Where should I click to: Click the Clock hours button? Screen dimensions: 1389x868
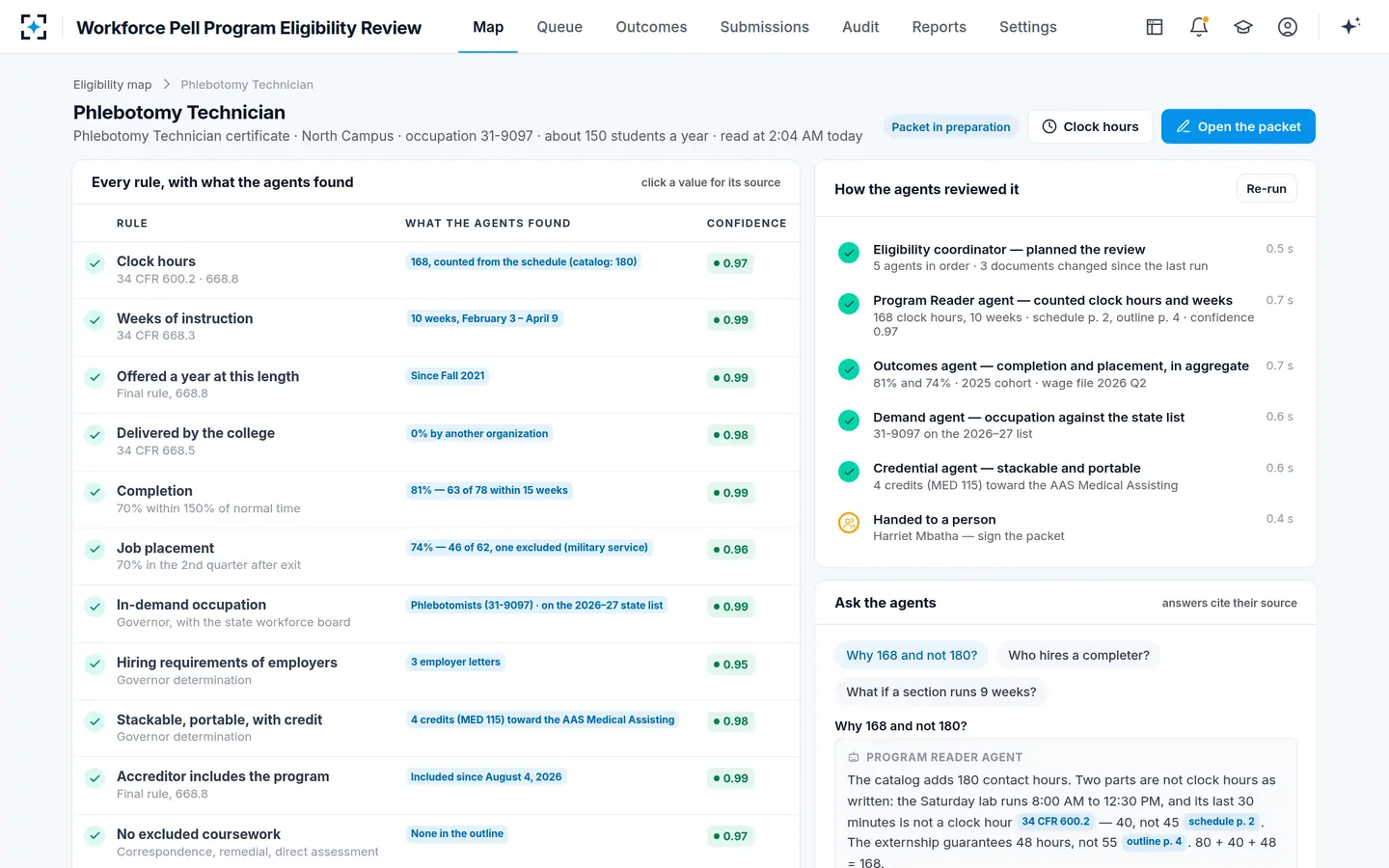[1090, 126]
